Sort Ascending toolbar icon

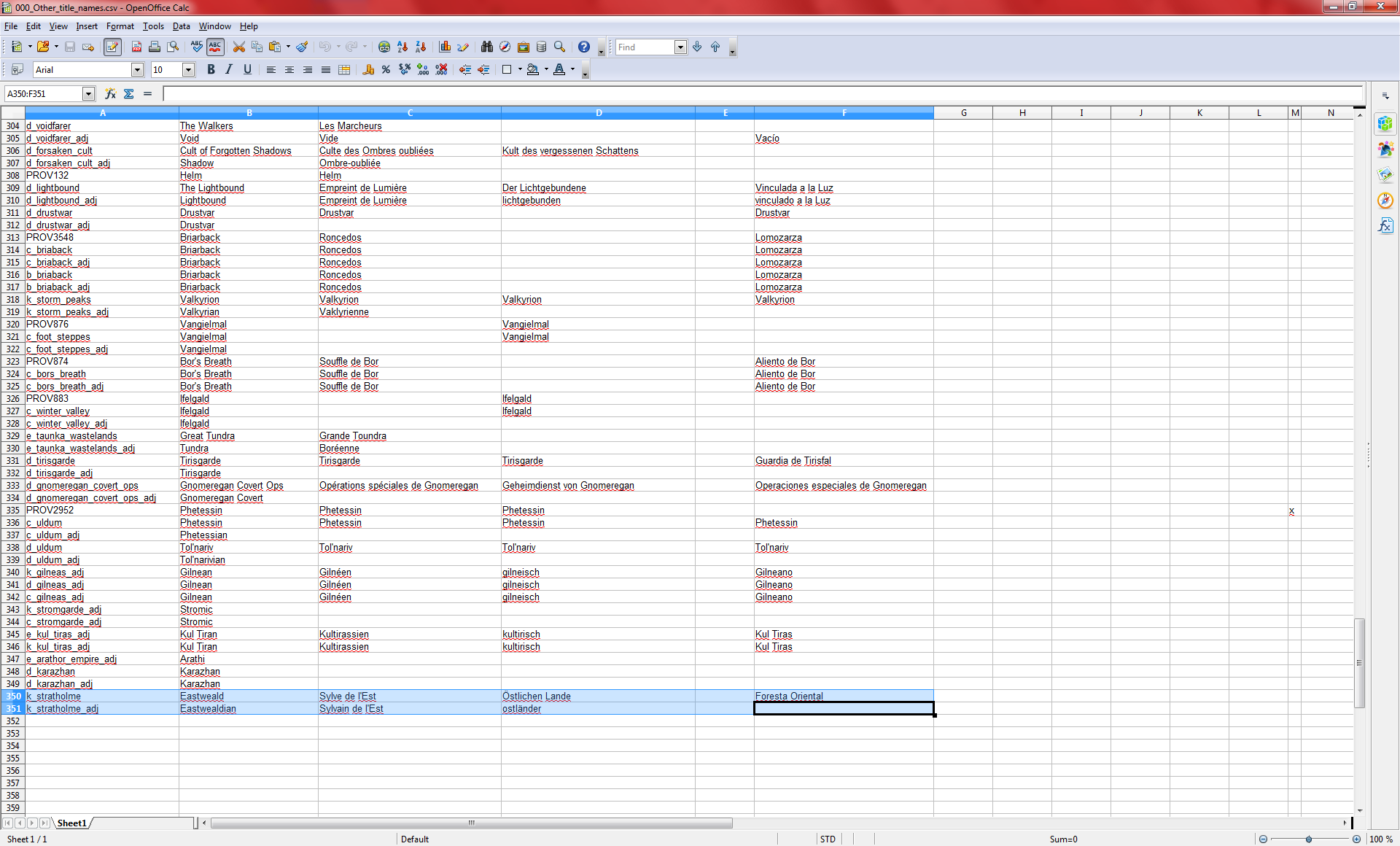tap(402, 47)
